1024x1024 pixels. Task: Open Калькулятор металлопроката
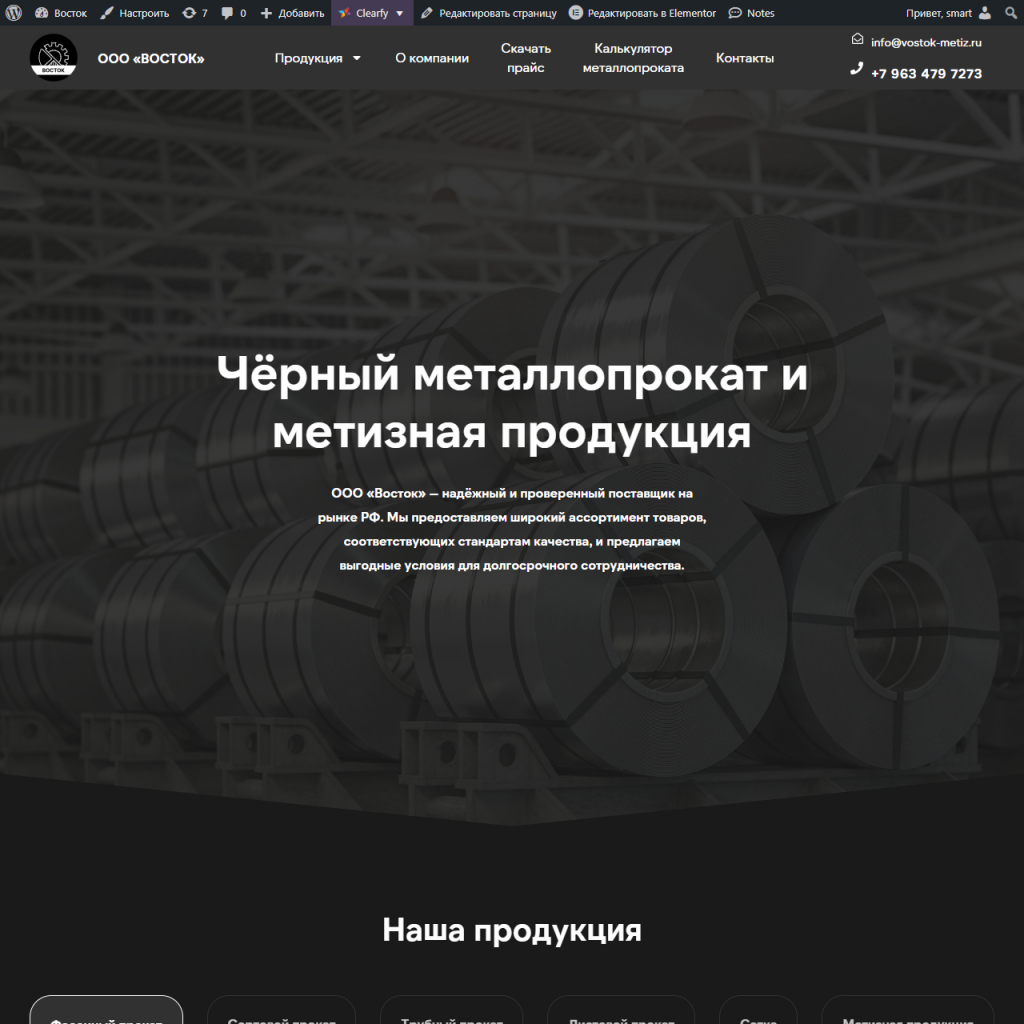tap(633, 58)
